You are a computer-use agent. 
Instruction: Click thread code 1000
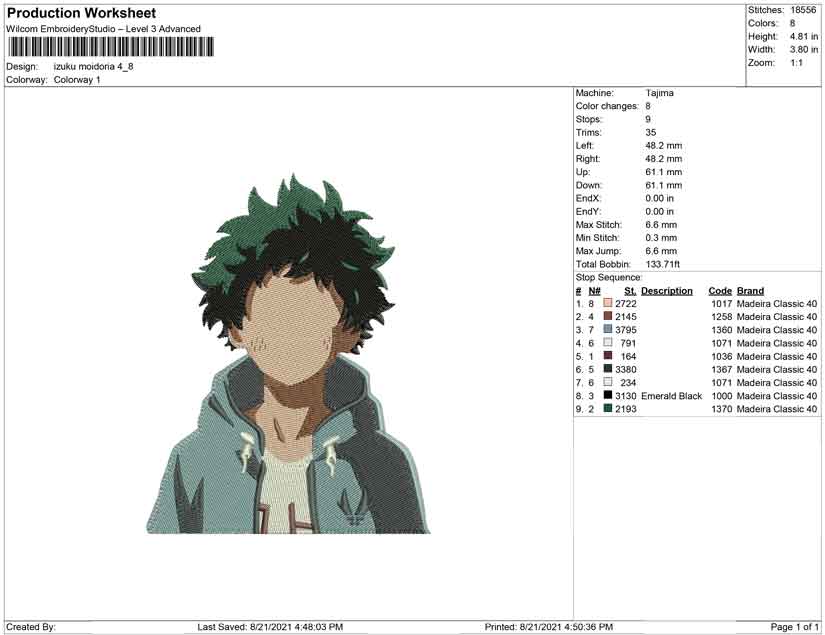[x=721, y=396]
